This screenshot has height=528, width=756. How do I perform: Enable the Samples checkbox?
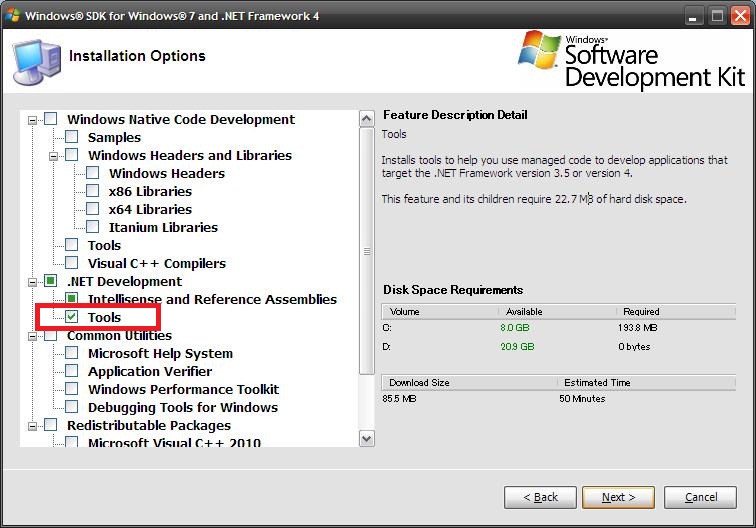(71, 136)
